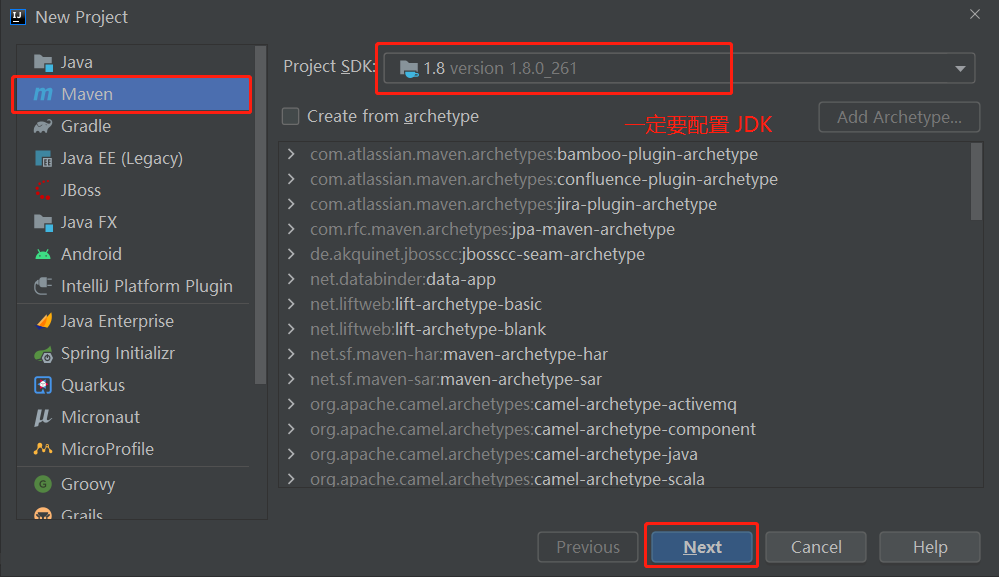
Task: Click the Java EE (Legacy) icon
Action: [x=43, y=158]
